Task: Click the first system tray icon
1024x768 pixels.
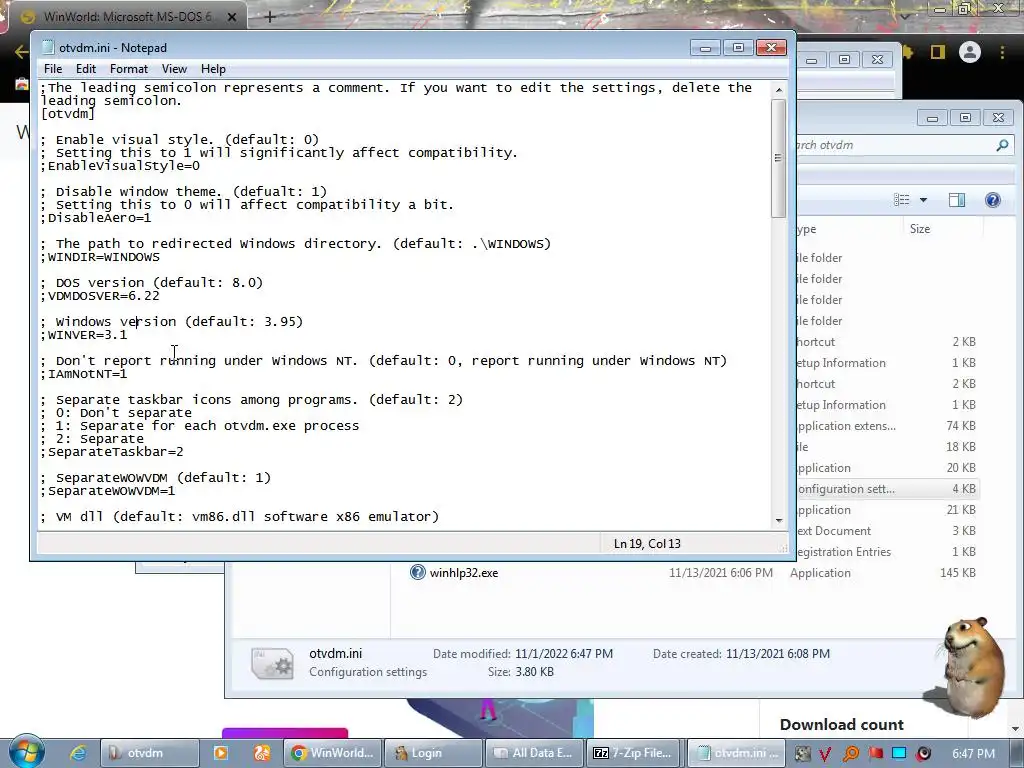Action: pos(803,754)
